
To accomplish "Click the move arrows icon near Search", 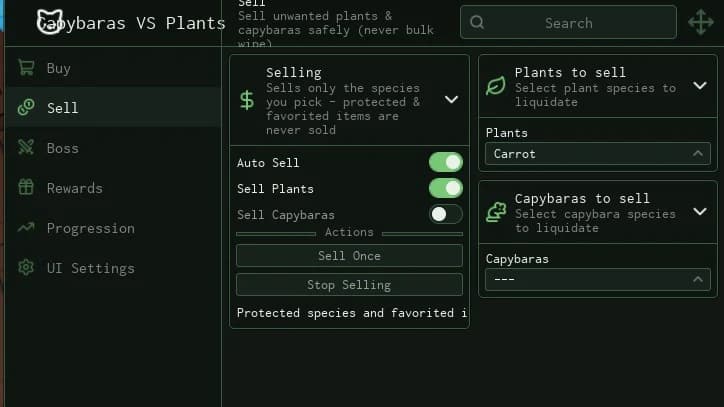I will [700, 22].
